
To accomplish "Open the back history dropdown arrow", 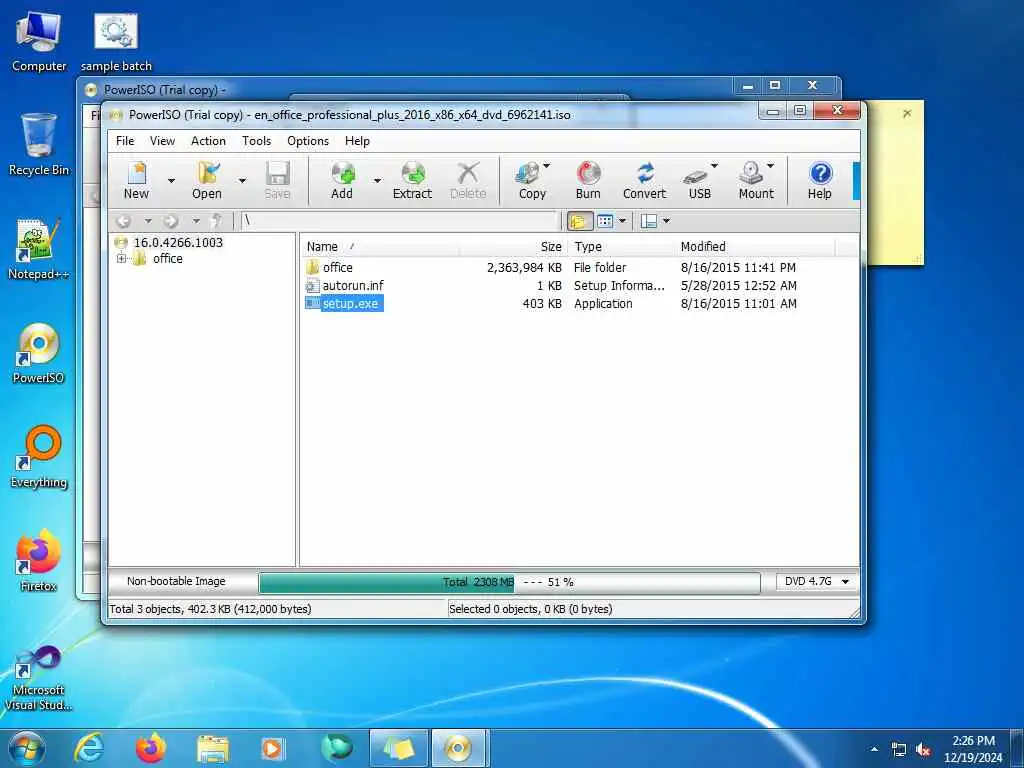I will 148,221.
